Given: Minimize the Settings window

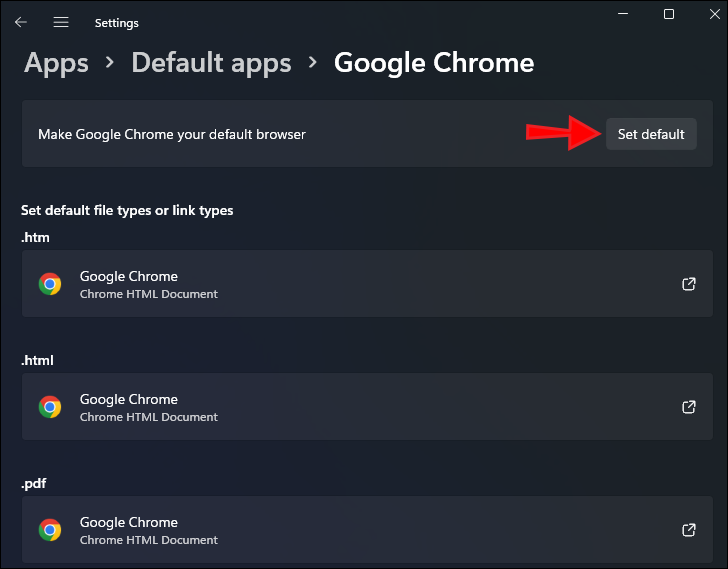Looking at the screenshot, I should pyautogui.click(x=622, y=14).
